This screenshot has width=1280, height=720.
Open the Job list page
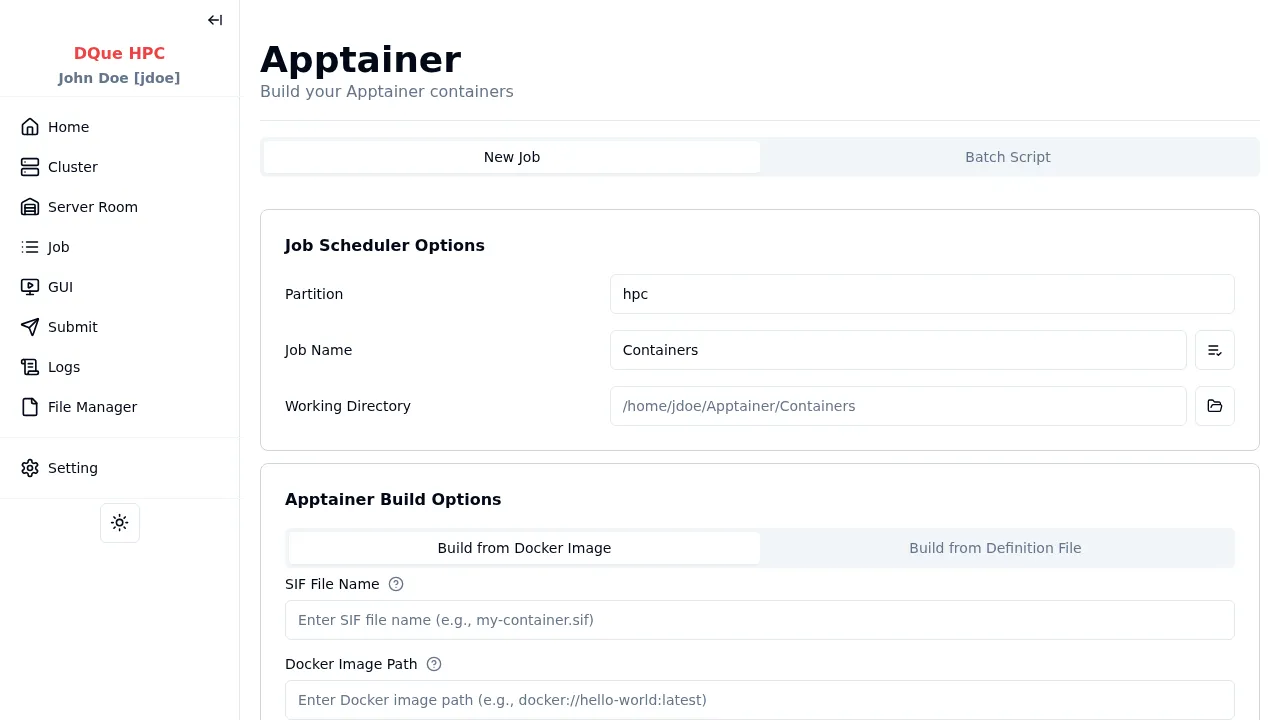point(58,247)
